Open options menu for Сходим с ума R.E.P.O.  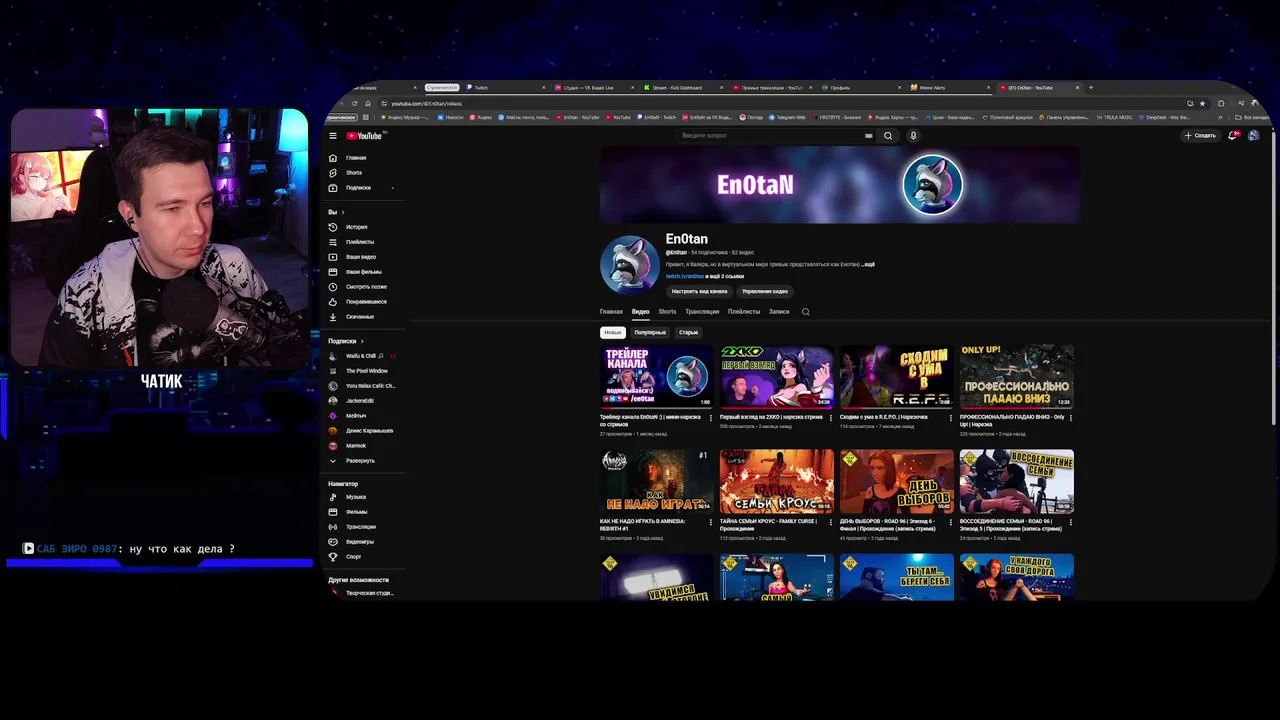click(x=951, y=418)
